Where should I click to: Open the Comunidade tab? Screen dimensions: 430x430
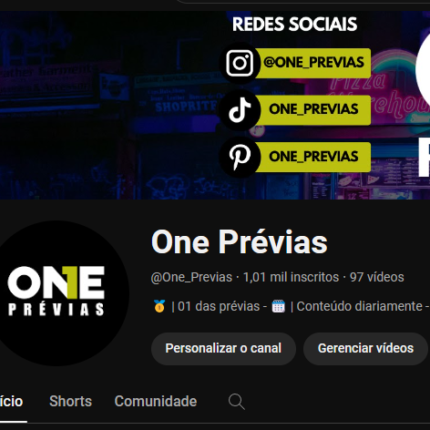[x=156, y=401]
